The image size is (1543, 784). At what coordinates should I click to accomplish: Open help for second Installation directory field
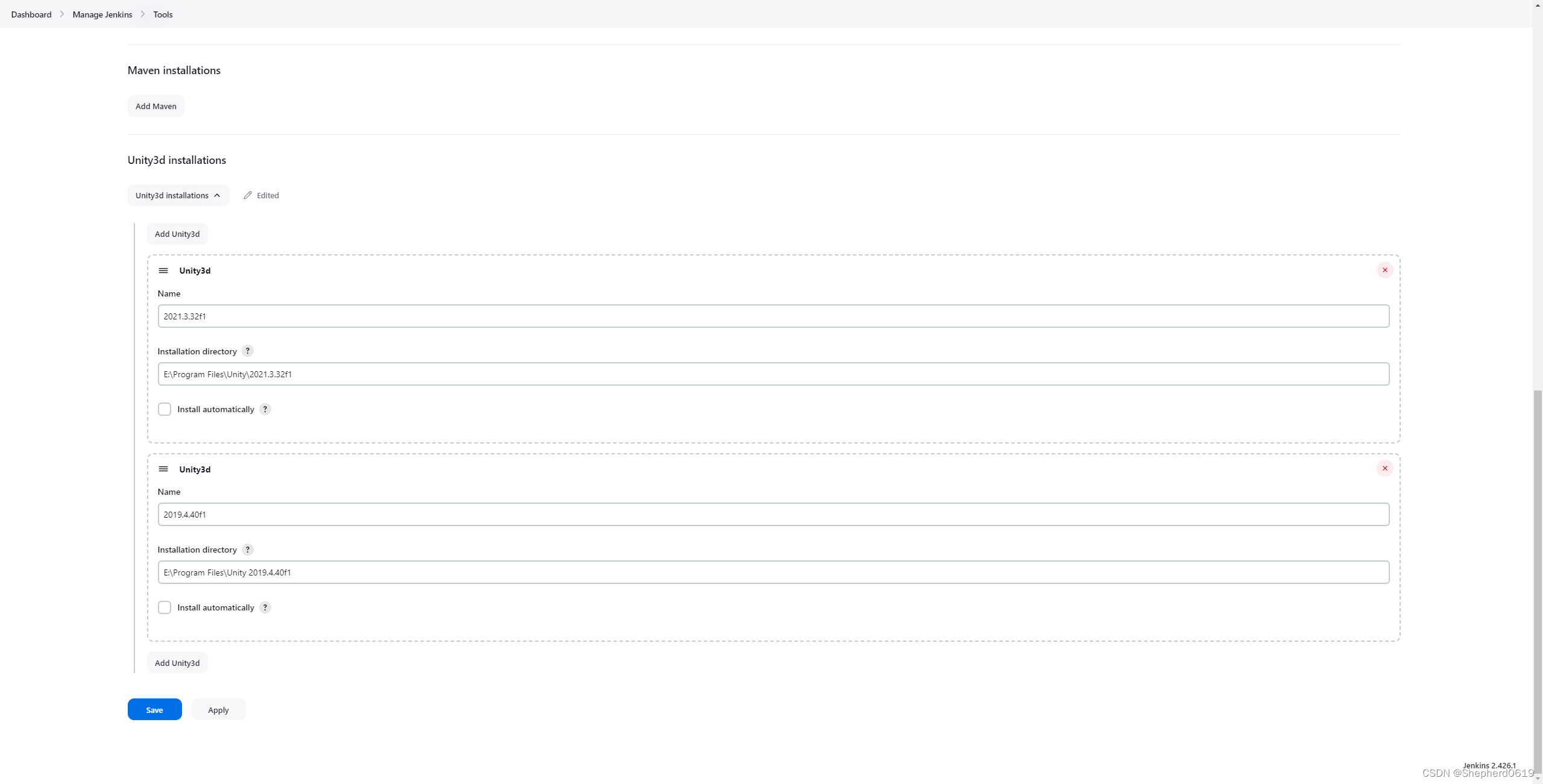(x=247, y=549)
